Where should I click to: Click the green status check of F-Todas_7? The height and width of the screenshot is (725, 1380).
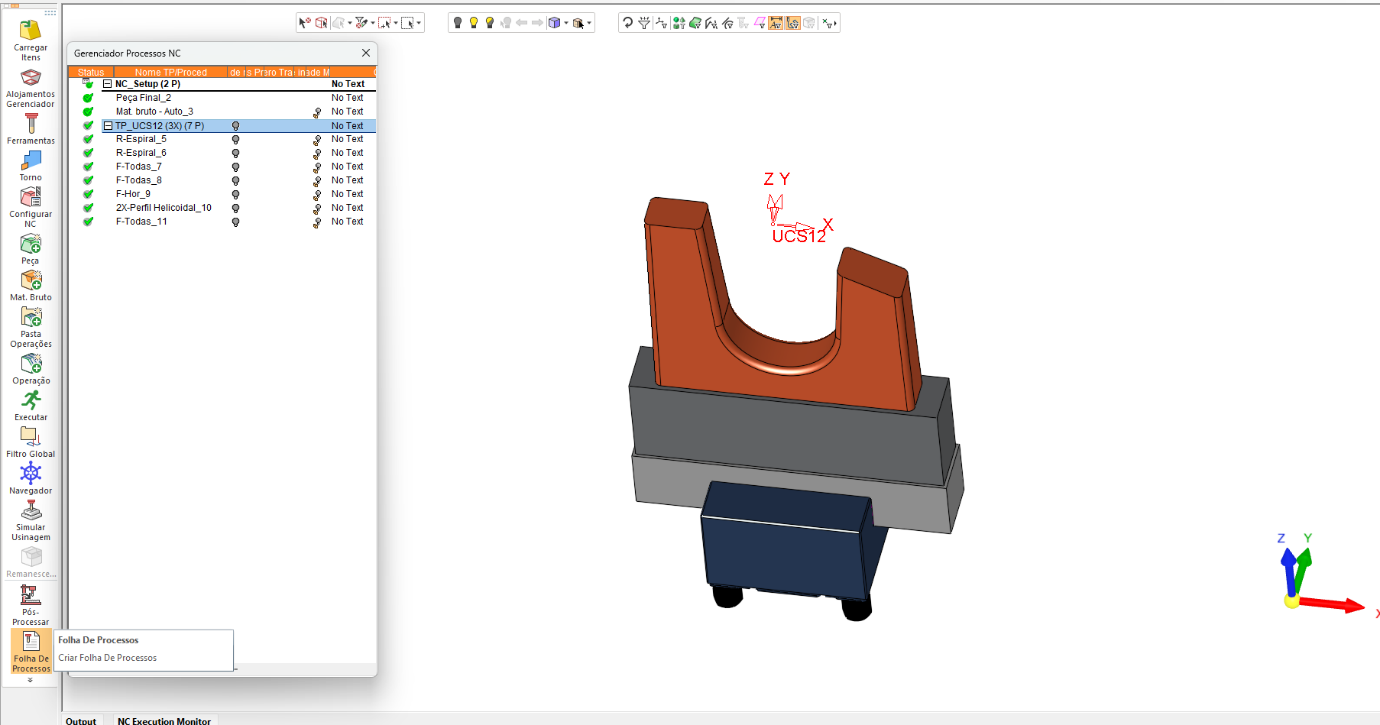point(88,167)
